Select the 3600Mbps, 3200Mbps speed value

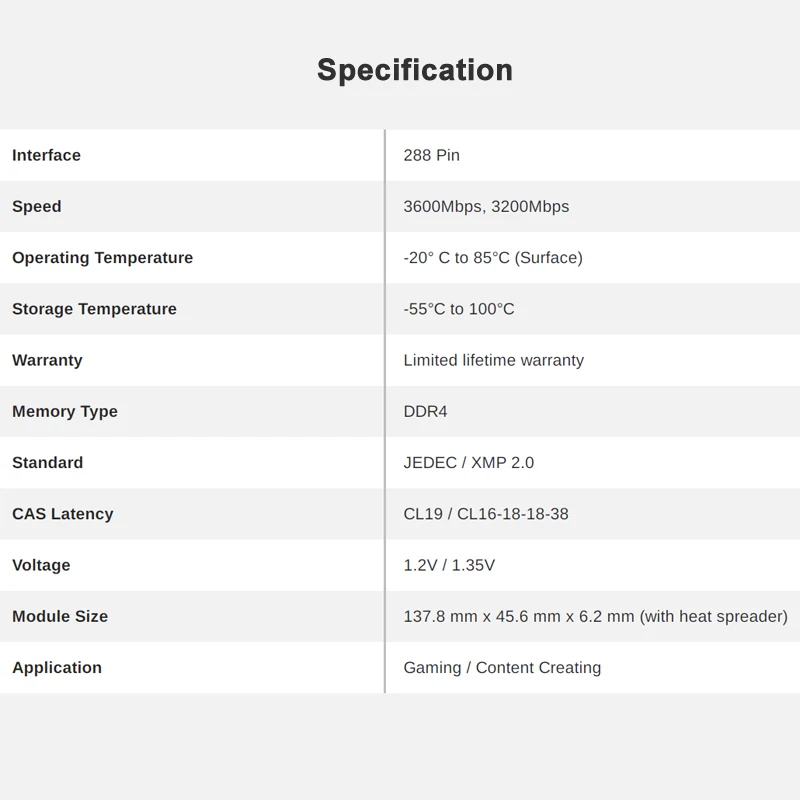click(x=486, y=206)
